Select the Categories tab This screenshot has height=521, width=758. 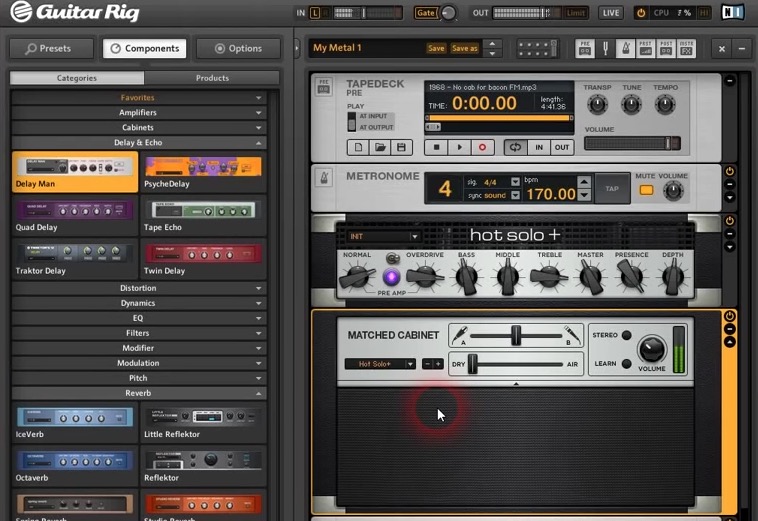point(77,78)
